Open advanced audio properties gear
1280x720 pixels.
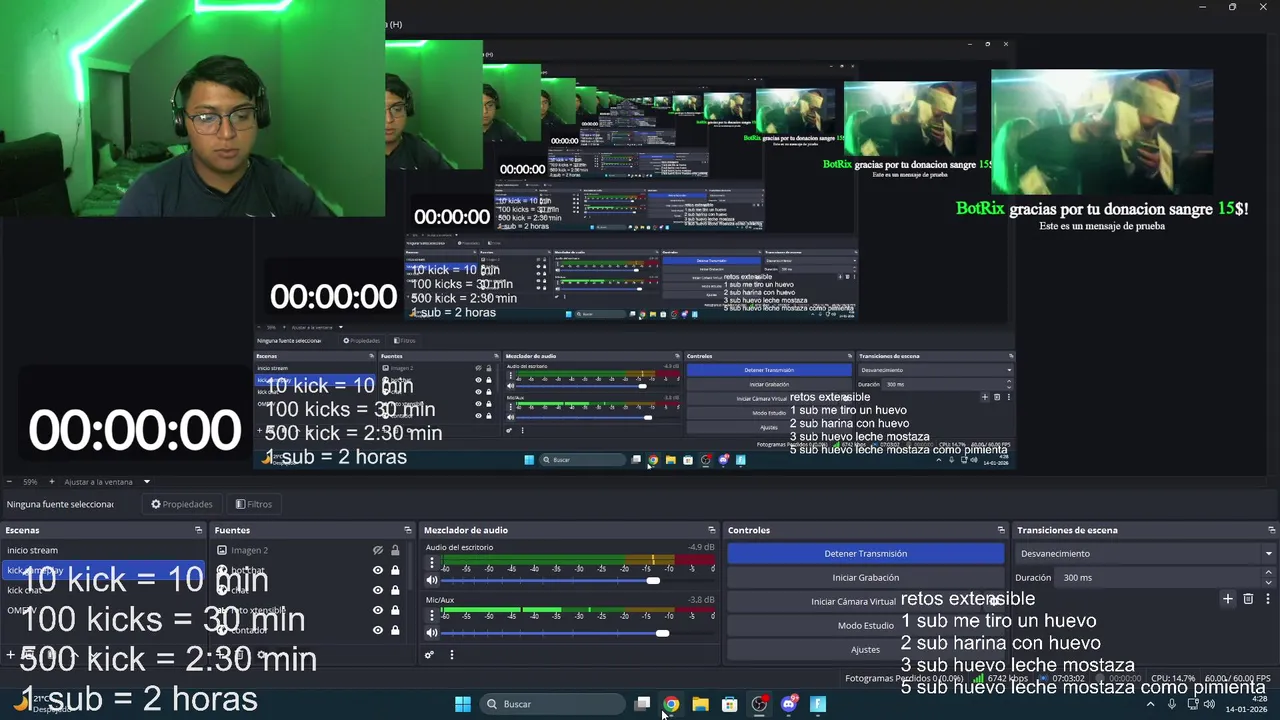click(x=429, y=655)
